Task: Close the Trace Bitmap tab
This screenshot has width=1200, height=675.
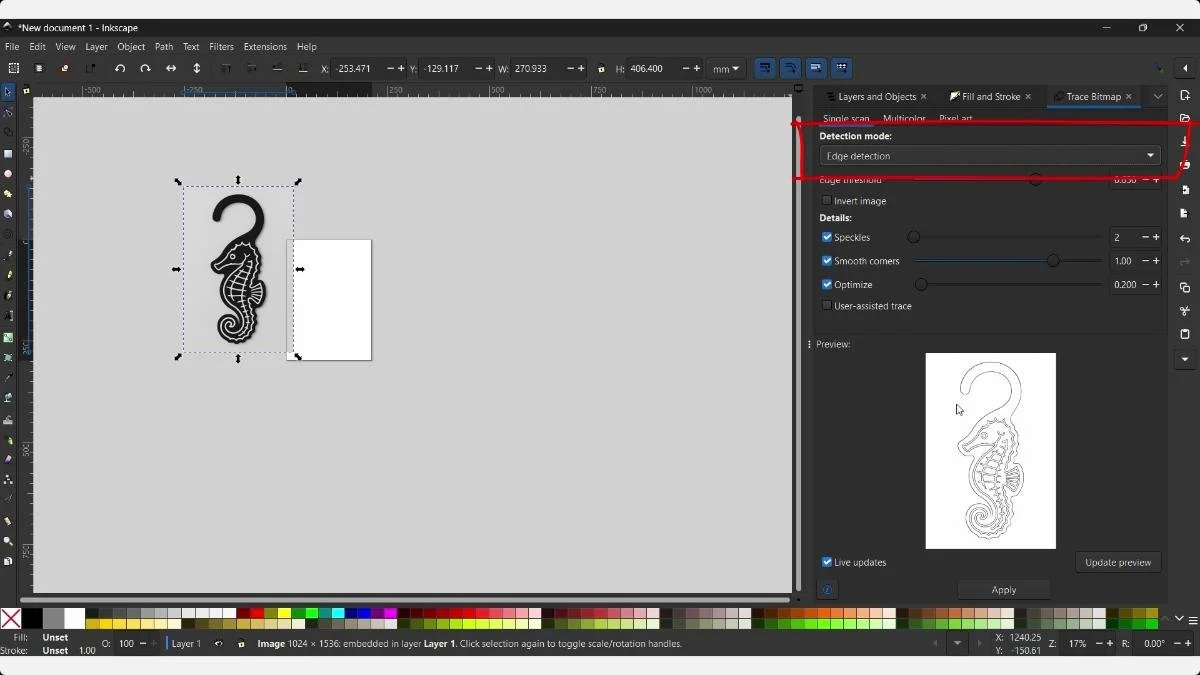Action: (1129, 97)
